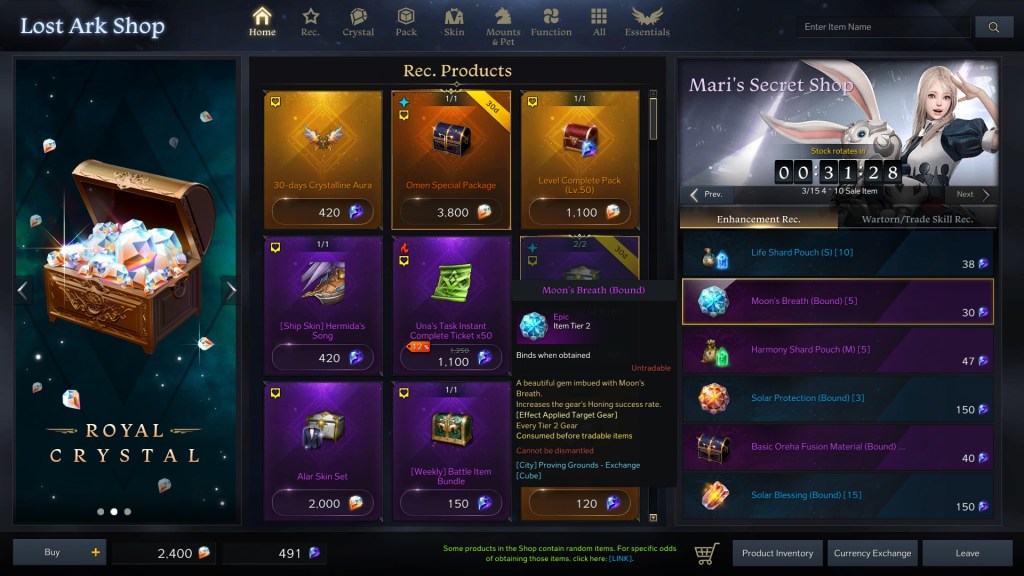This screenshot has height=576, width=1024.
Task: Open the Currency Exchange window
Action: pos(872,553)
